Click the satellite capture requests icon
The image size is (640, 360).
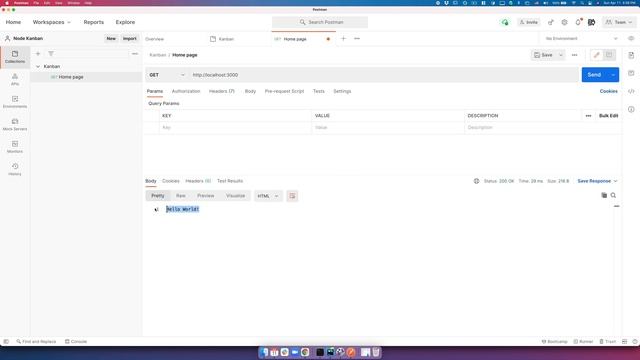click(x=551, y=22)
